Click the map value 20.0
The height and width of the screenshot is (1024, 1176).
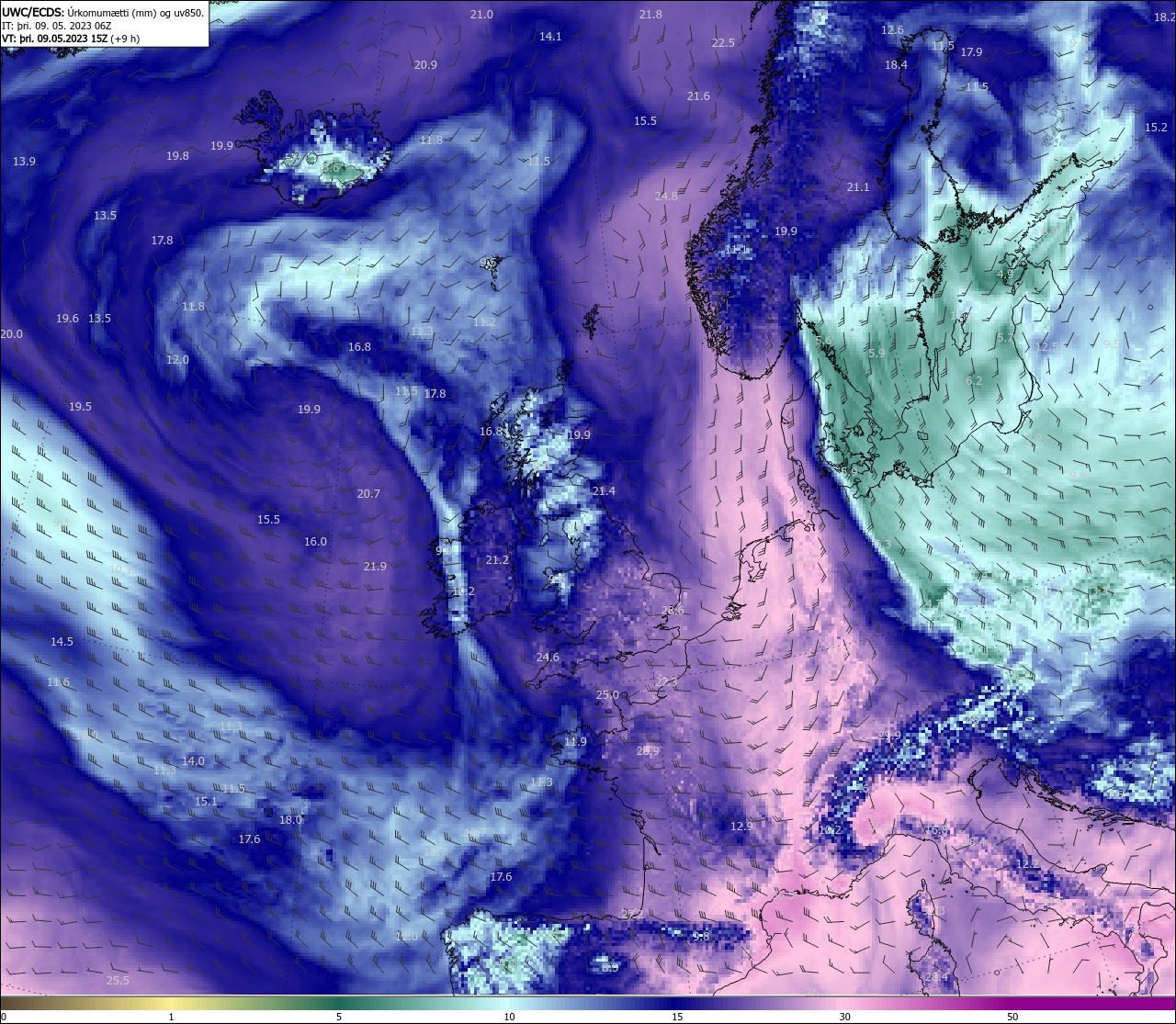point(11,334)
